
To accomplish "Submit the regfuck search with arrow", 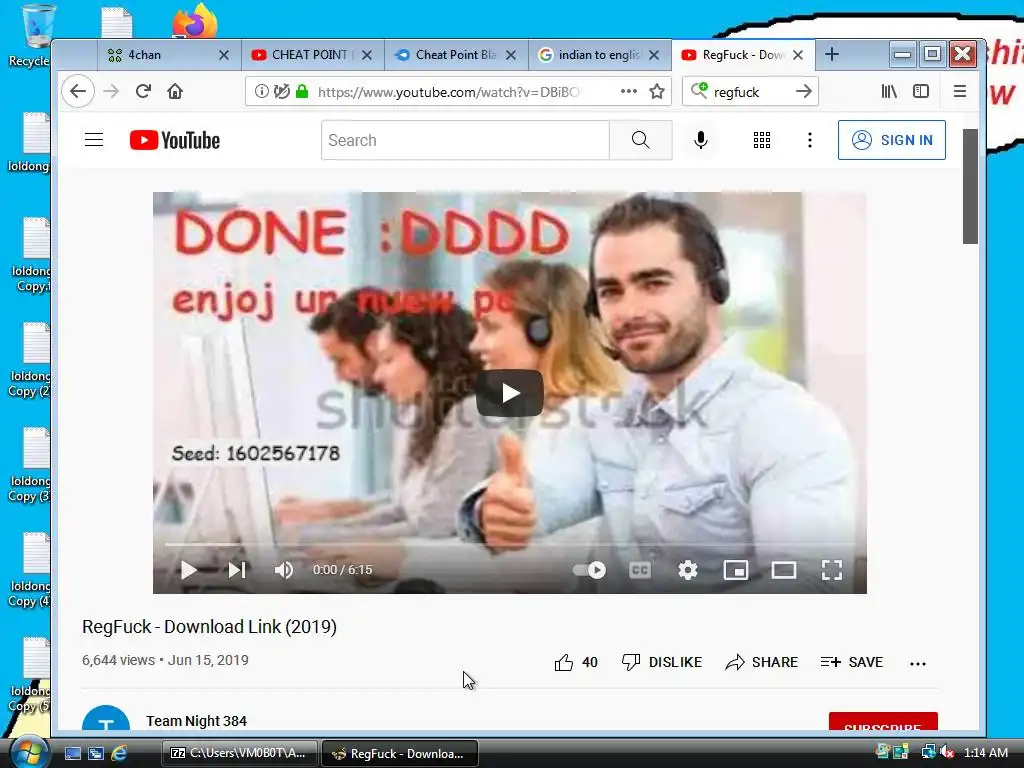I will click(x=804, y=91).
